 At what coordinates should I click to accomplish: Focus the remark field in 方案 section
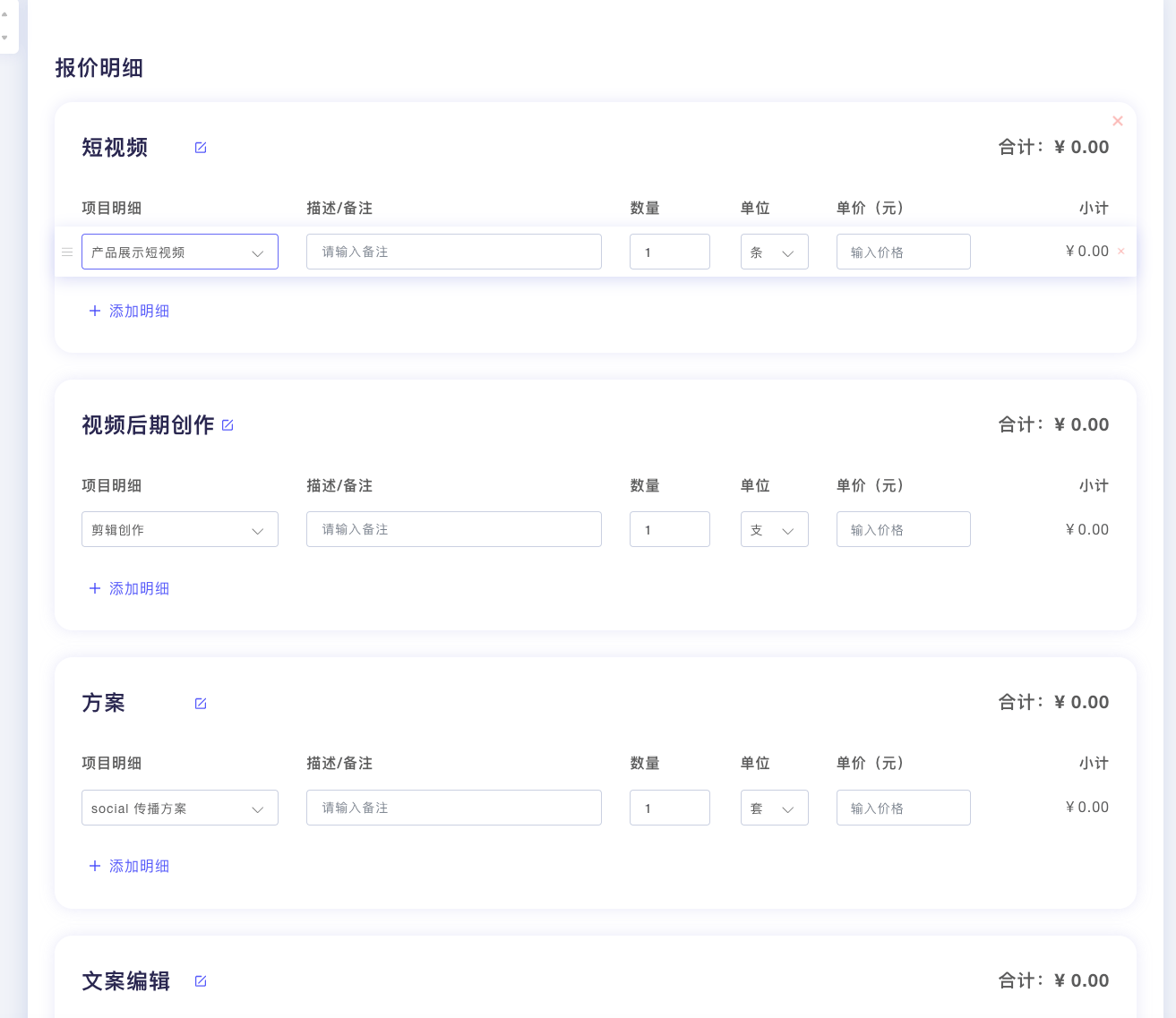click(454, 808)
